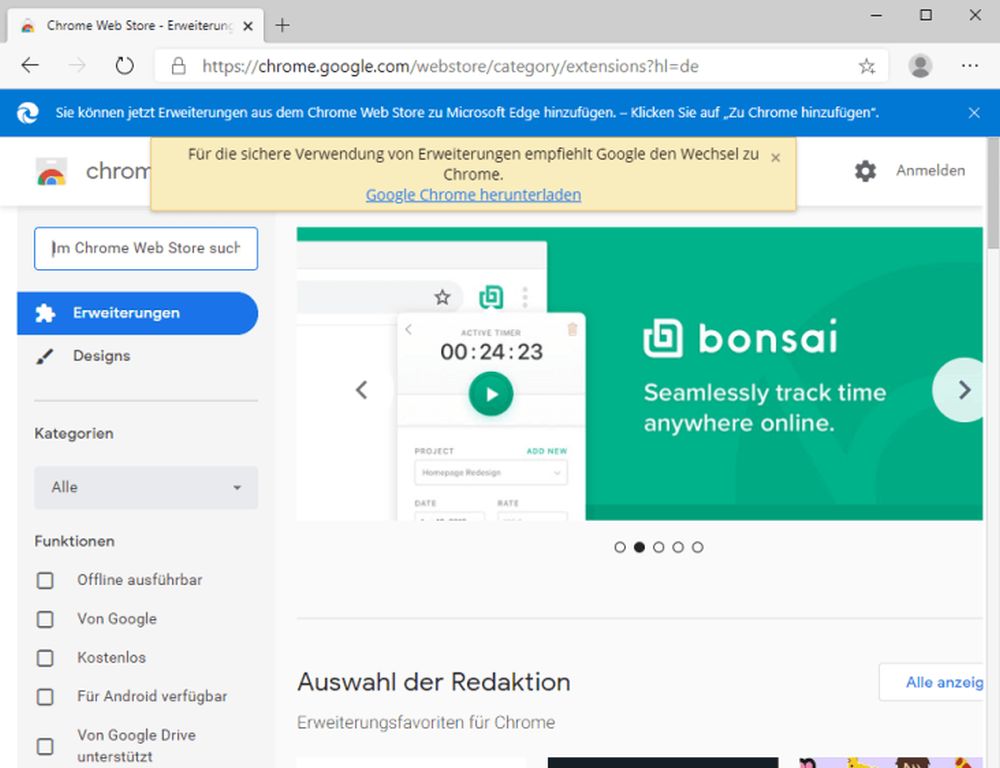Tick the Kostenlos checkbox
The height and width of the screenshot is (768, 1000).
click(45, 658)
